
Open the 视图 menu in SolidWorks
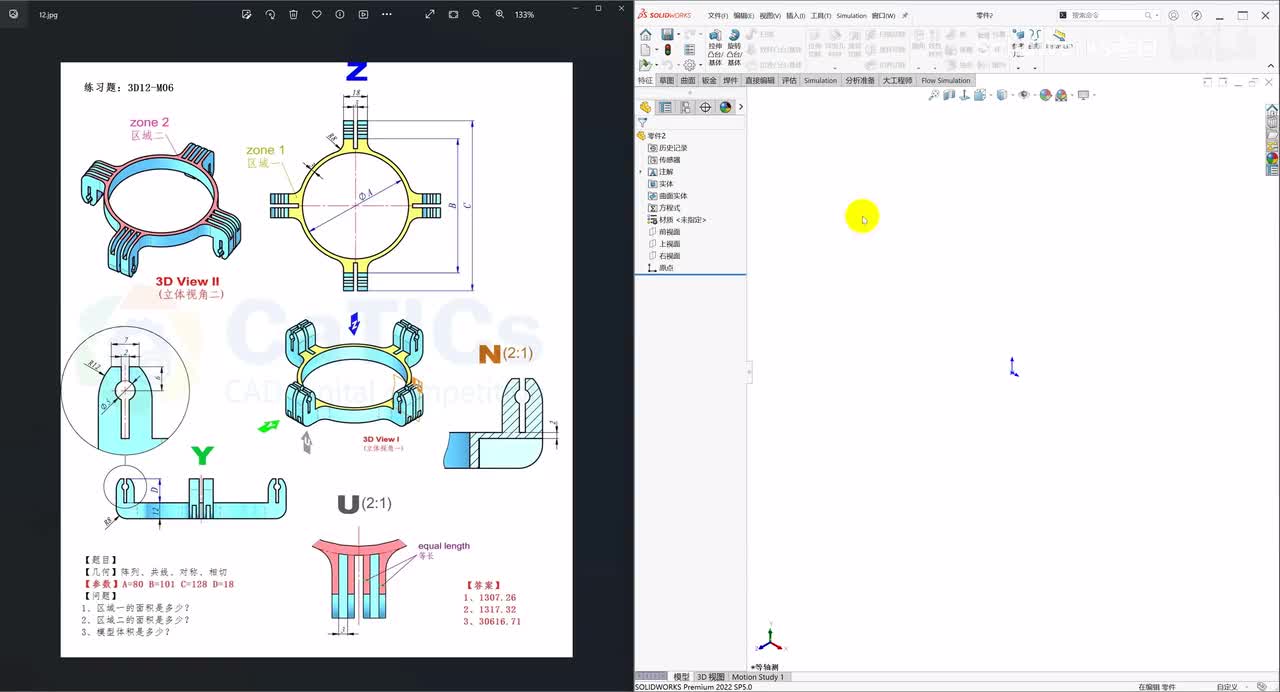click(769, 16)
